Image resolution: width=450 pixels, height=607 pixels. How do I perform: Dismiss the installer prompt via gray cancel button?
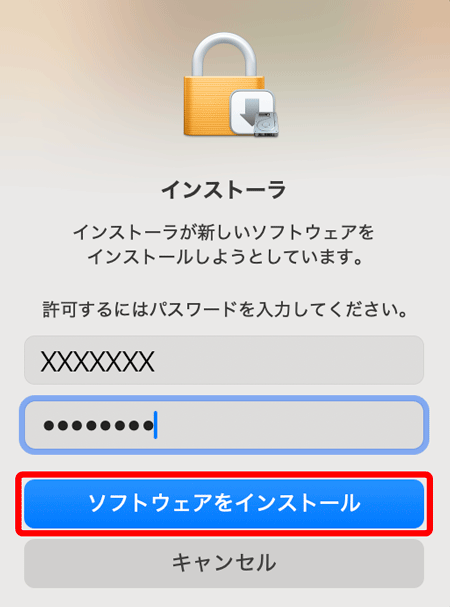pos(224,563)
